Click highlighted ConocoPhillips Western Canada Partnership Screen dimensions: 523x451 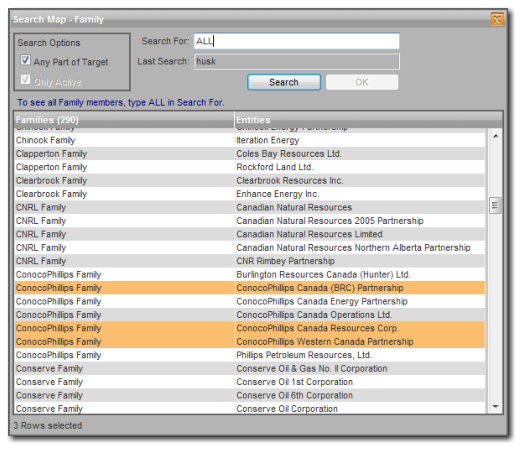click(250, 342)
